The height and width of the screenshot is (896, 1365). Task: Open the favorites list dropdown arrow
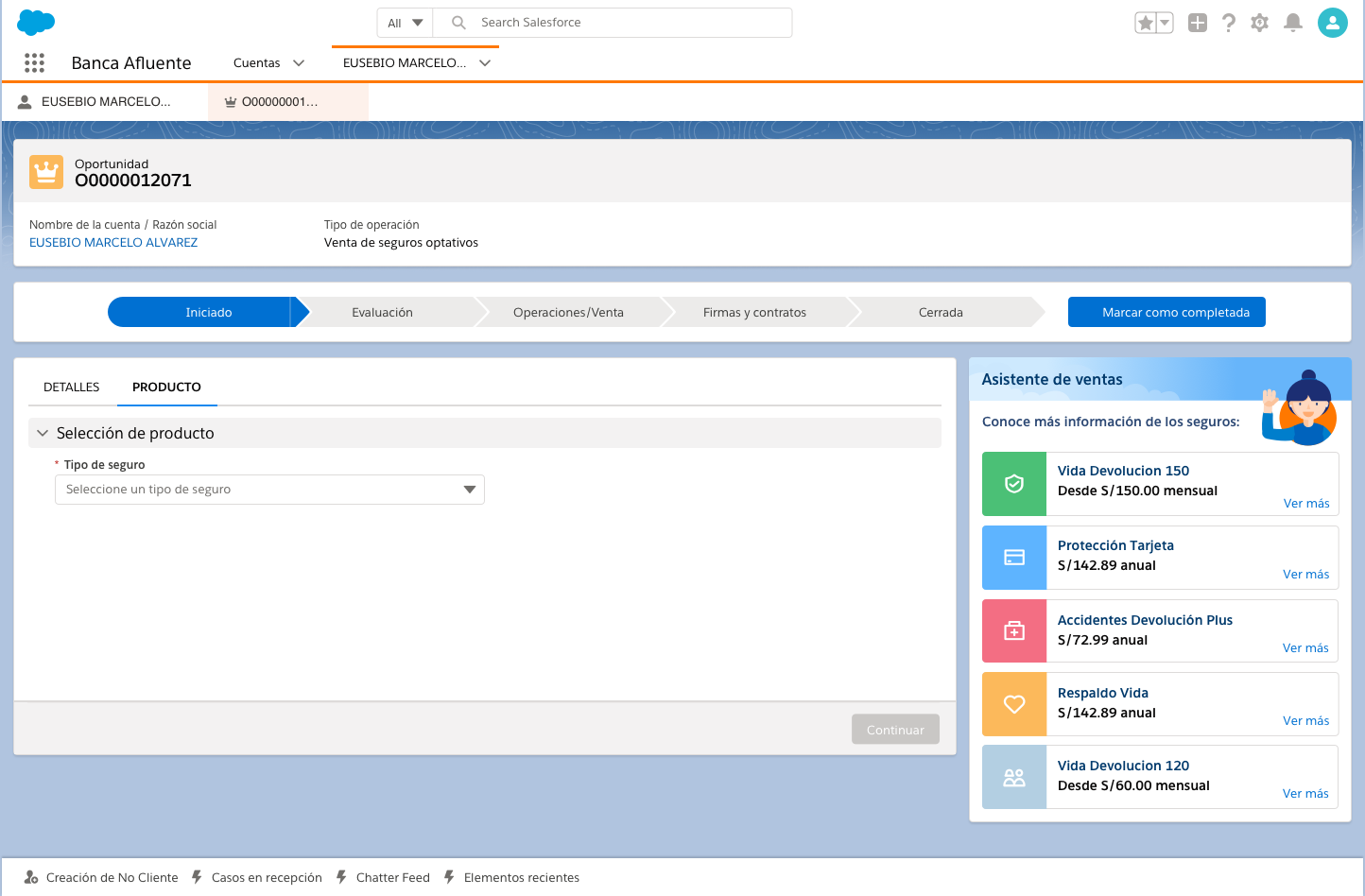point(1165,23)
